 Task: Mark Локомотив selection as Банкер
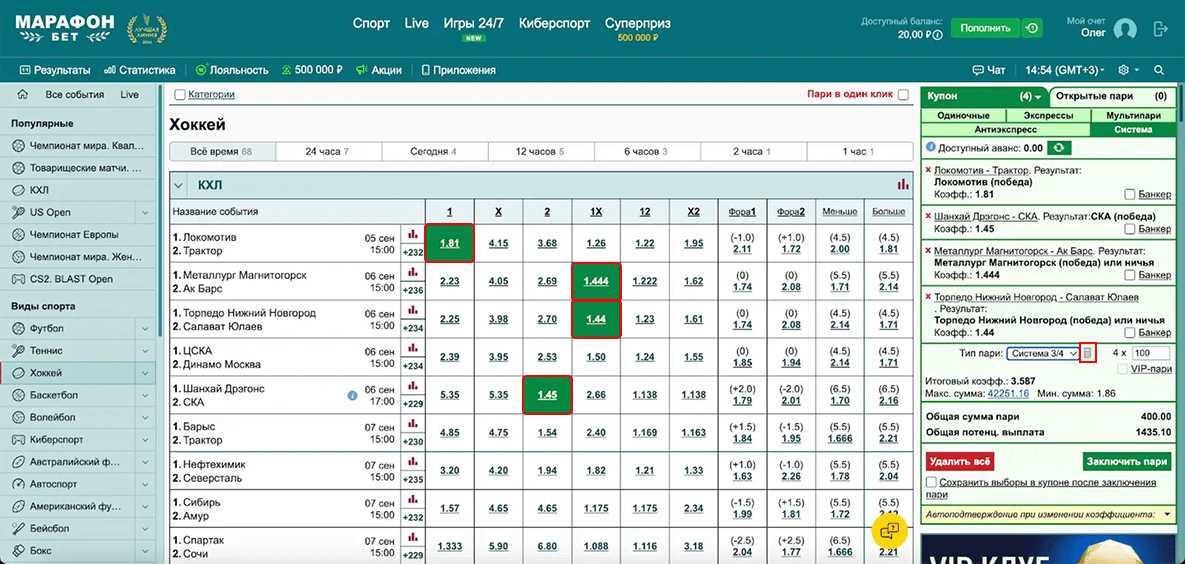pos(1129,194)
